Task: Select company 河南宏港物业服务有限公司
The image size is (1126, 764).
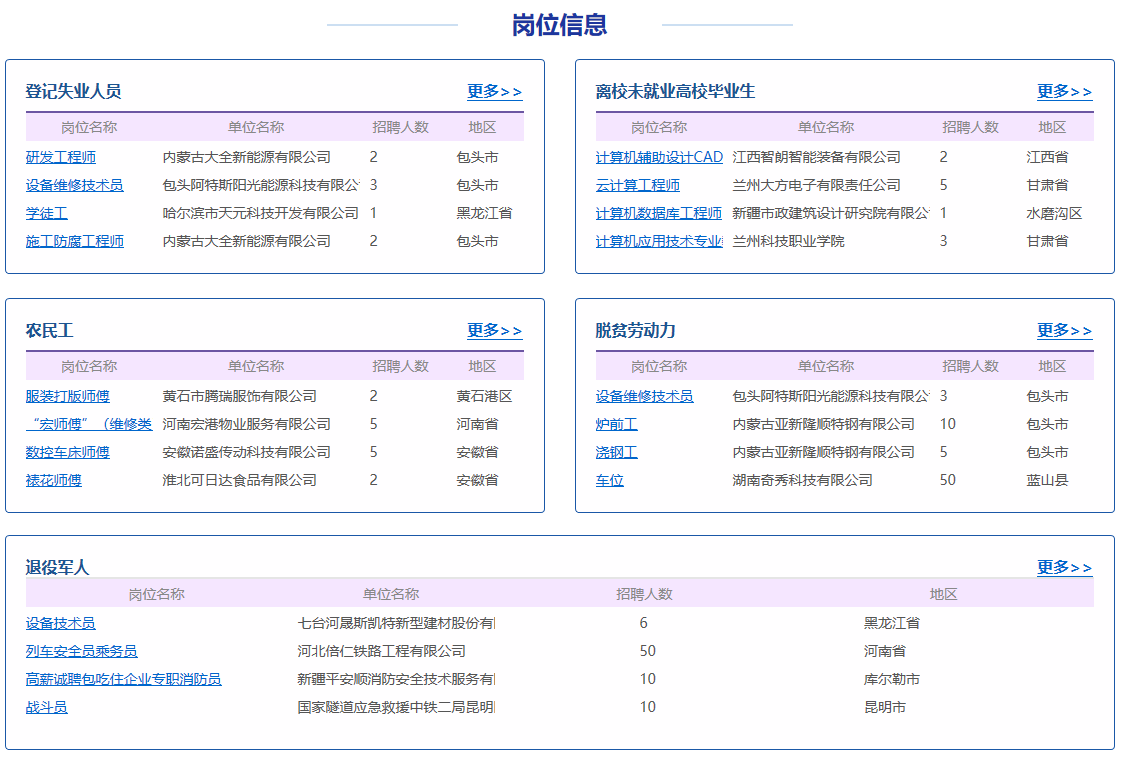Action: tap(246, 424)
